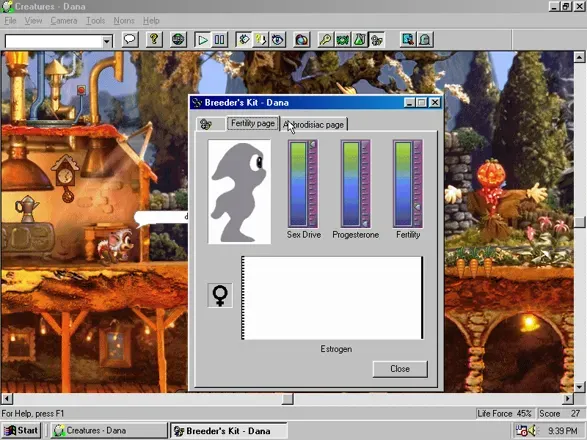Switch to the Aphrodisiac page tab

[314, 124]
